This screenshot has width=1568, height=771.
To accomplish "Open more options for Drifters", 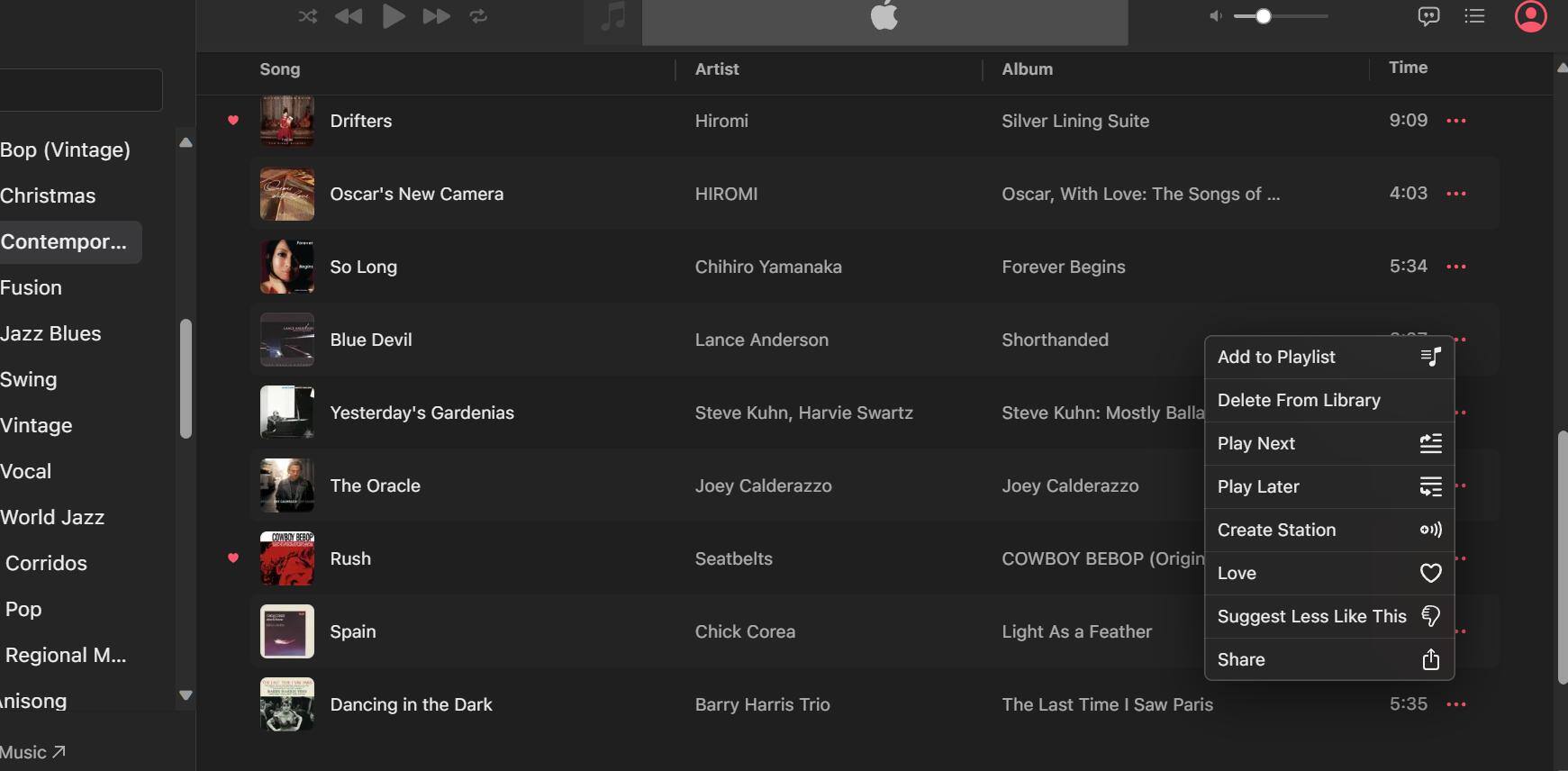I will pyautogui.click(x=1455, y=121).
